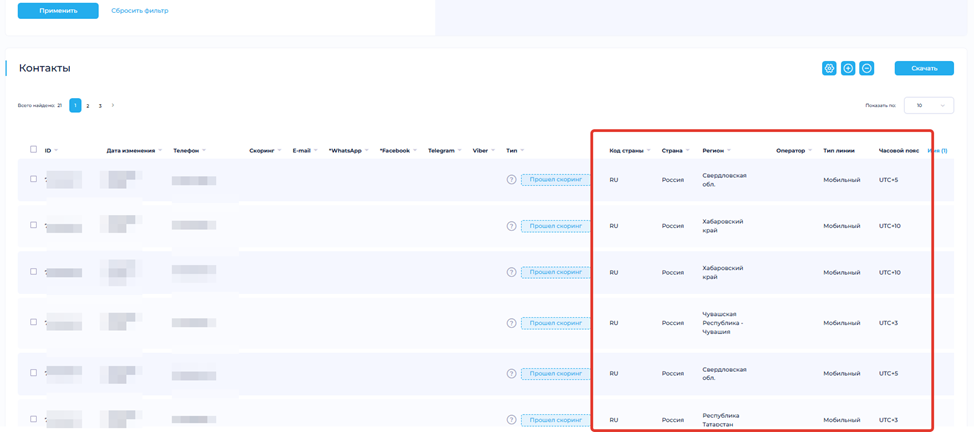Click the plus circle icon to add
Viewport: 974px width, 432px height.
(848, 68)
